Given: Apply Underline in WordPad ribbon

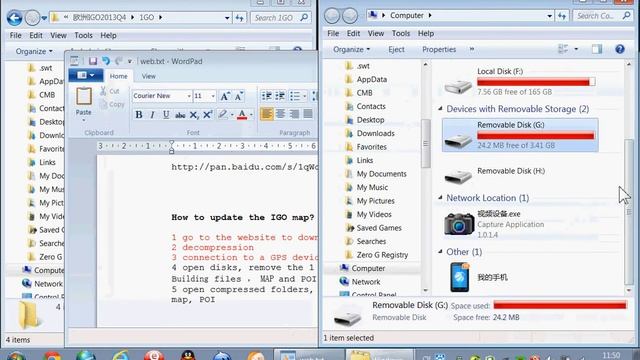Looking at the screenshot, I should [x=166, y=115].
